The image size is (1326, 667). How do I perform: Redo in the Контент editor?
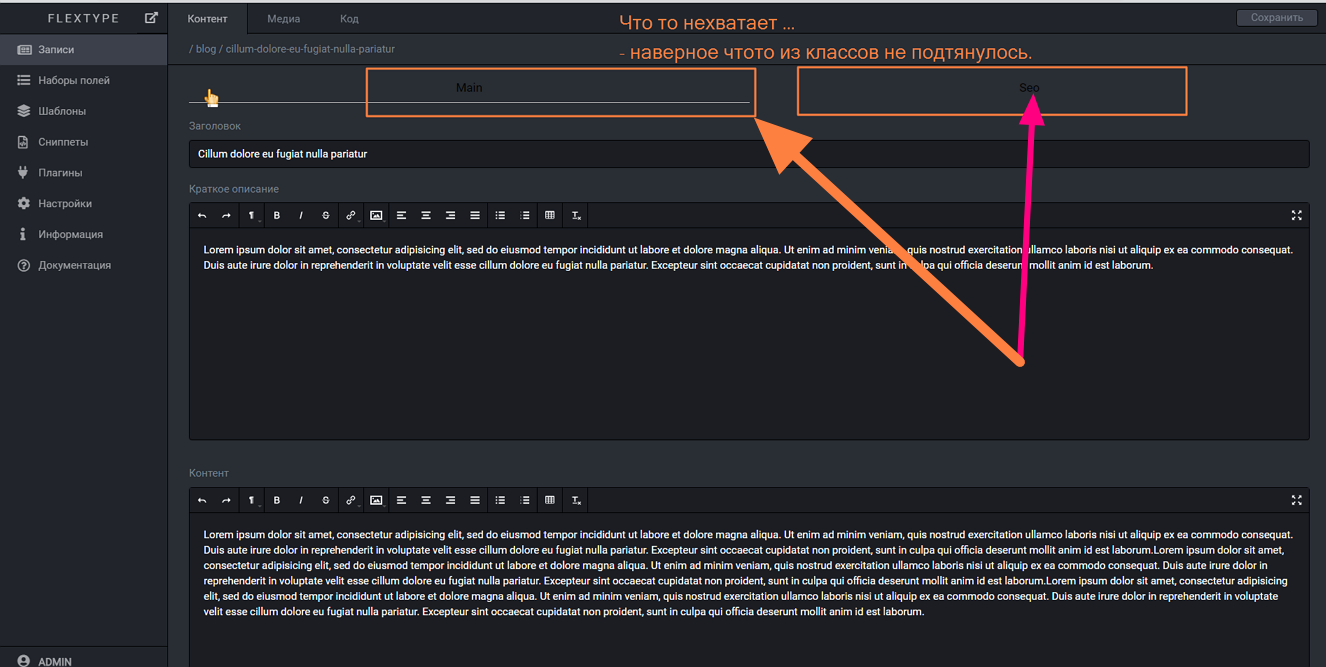point(226,500)
